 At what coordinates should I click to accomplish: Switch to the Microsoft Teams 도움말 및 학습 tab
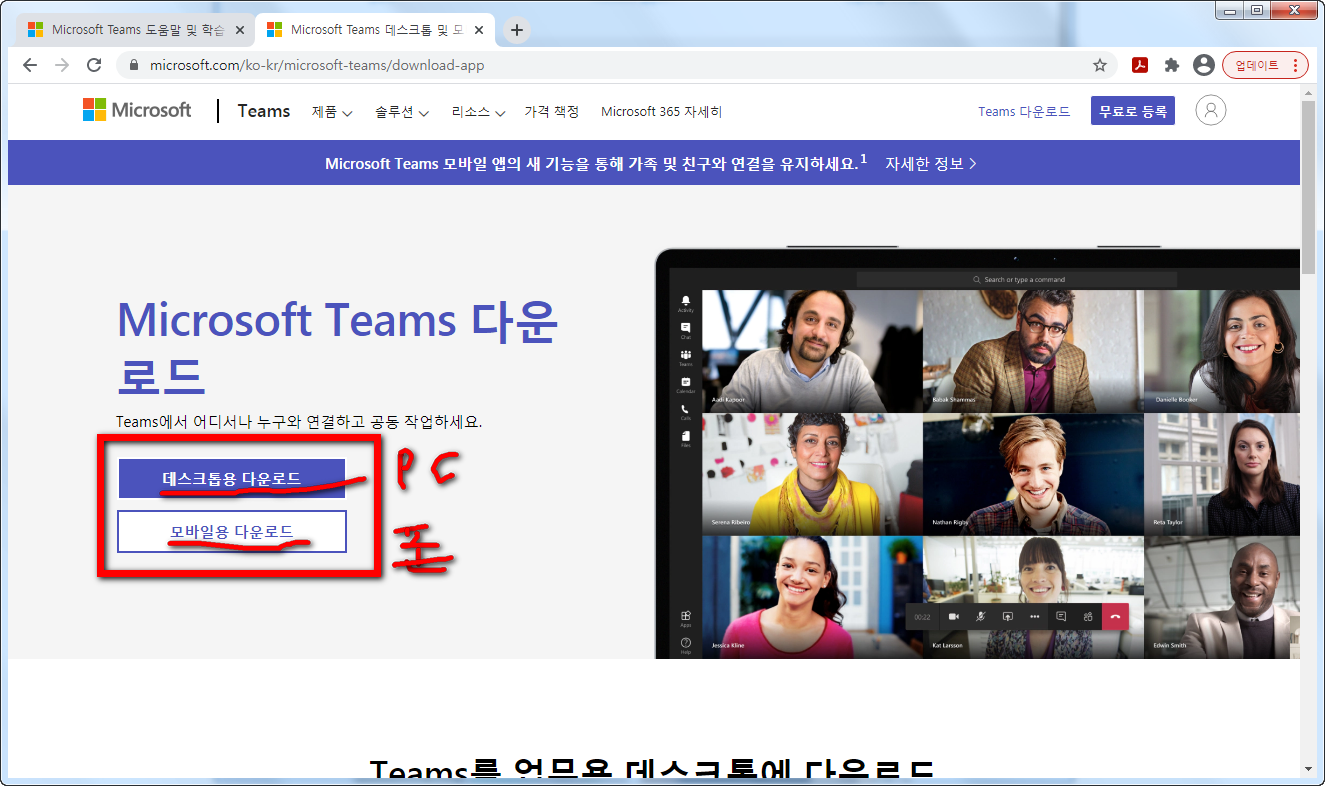pos(134,30)
